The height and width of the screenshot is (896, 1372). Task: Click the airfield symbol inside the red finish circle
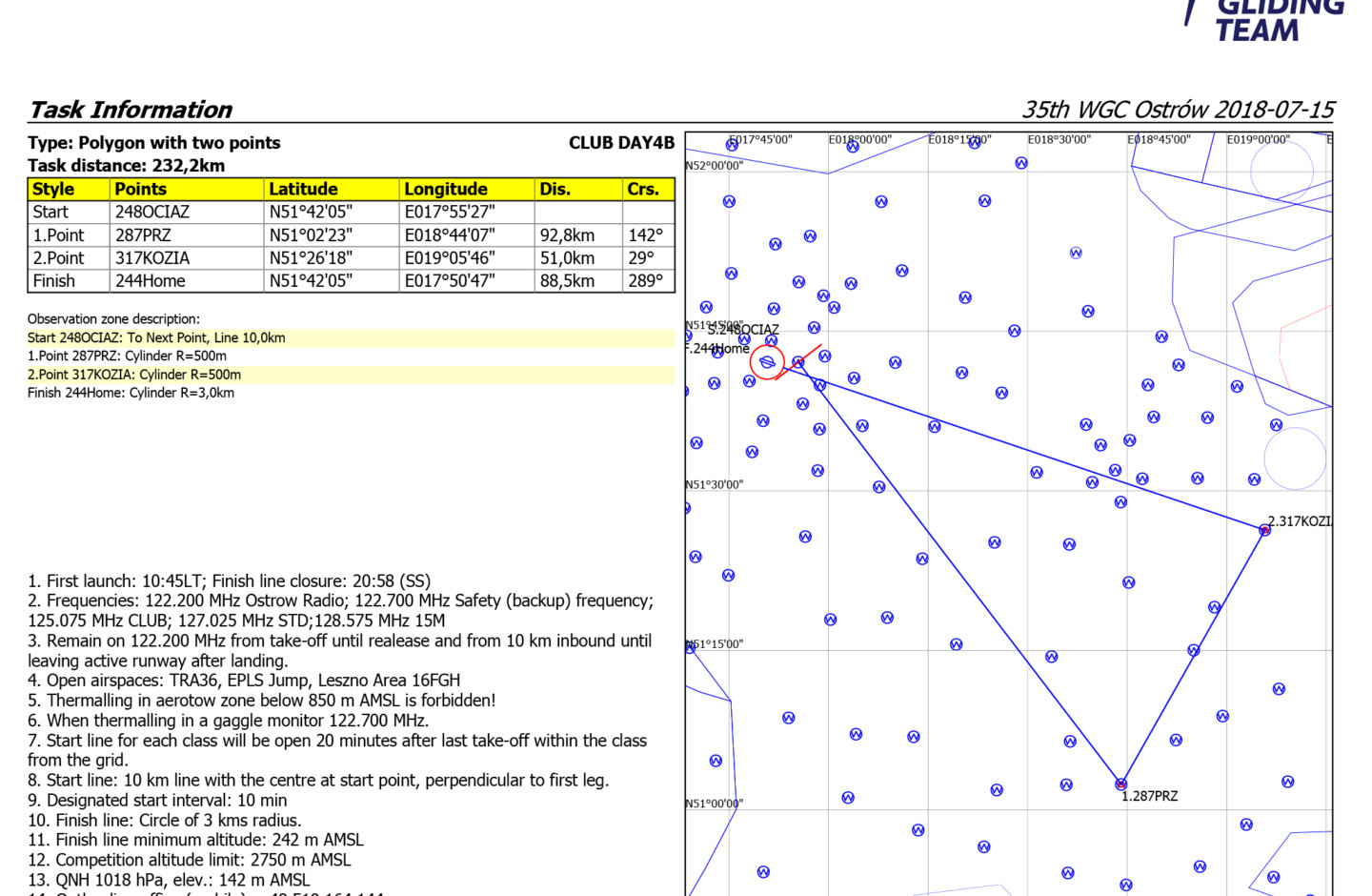[767, 362]
